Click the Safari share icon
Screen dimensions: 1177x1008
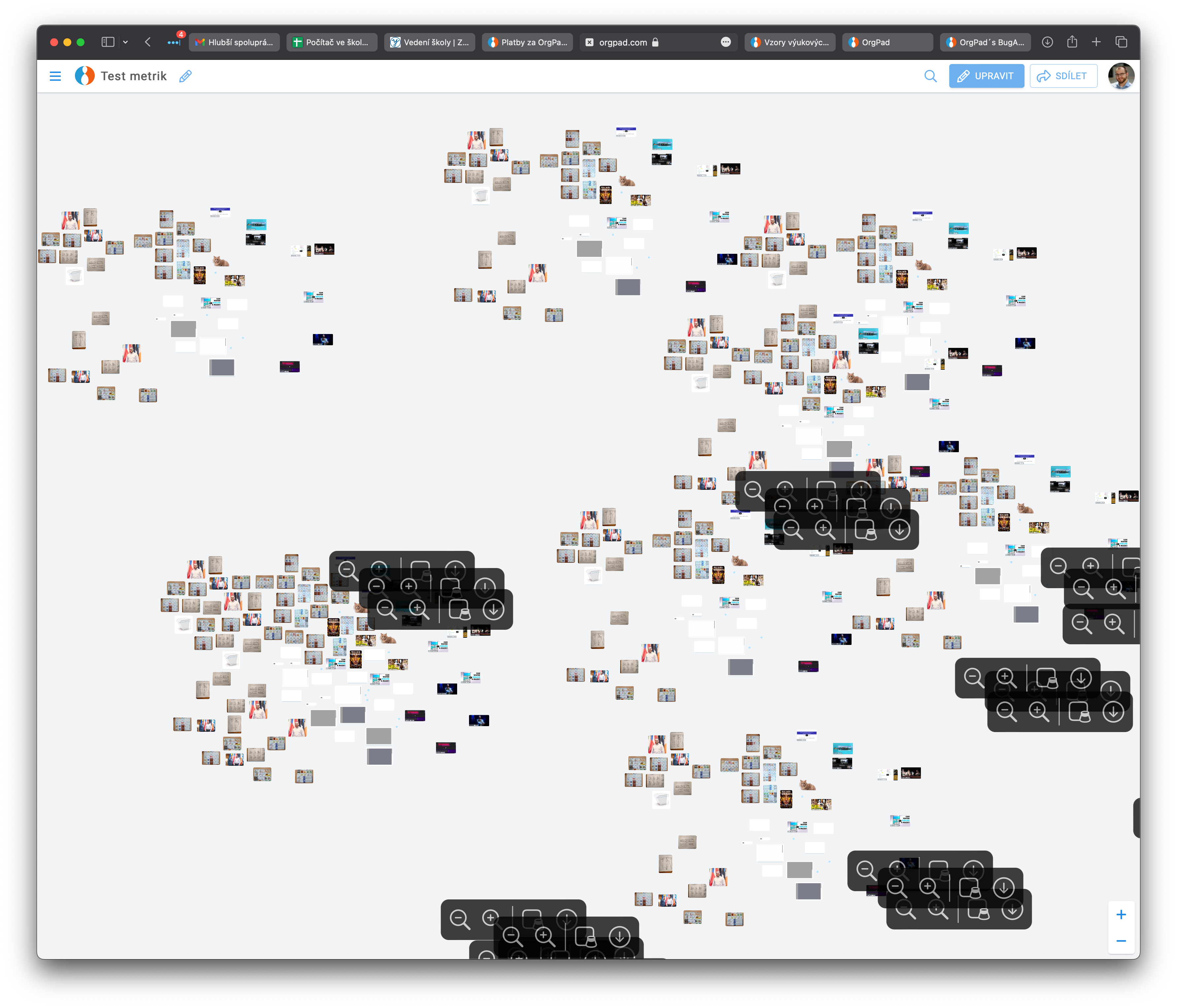coord(1072,42)
